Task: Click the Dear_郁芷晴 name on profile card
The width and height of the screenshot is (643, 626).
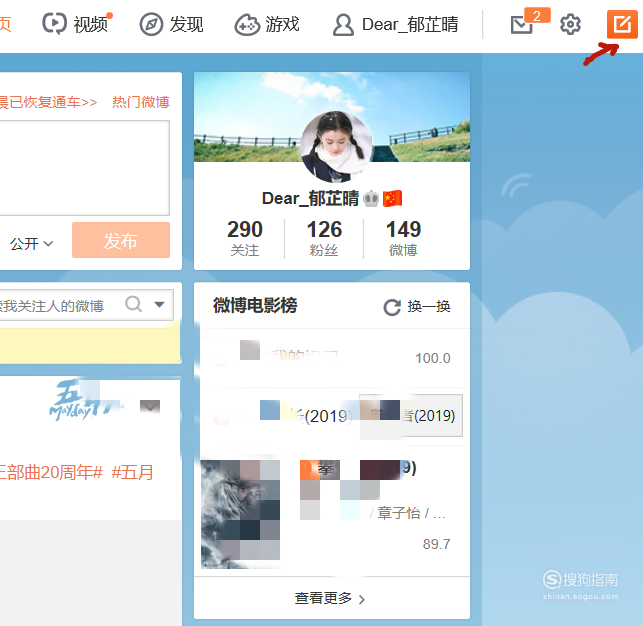Action: point(310,199)
